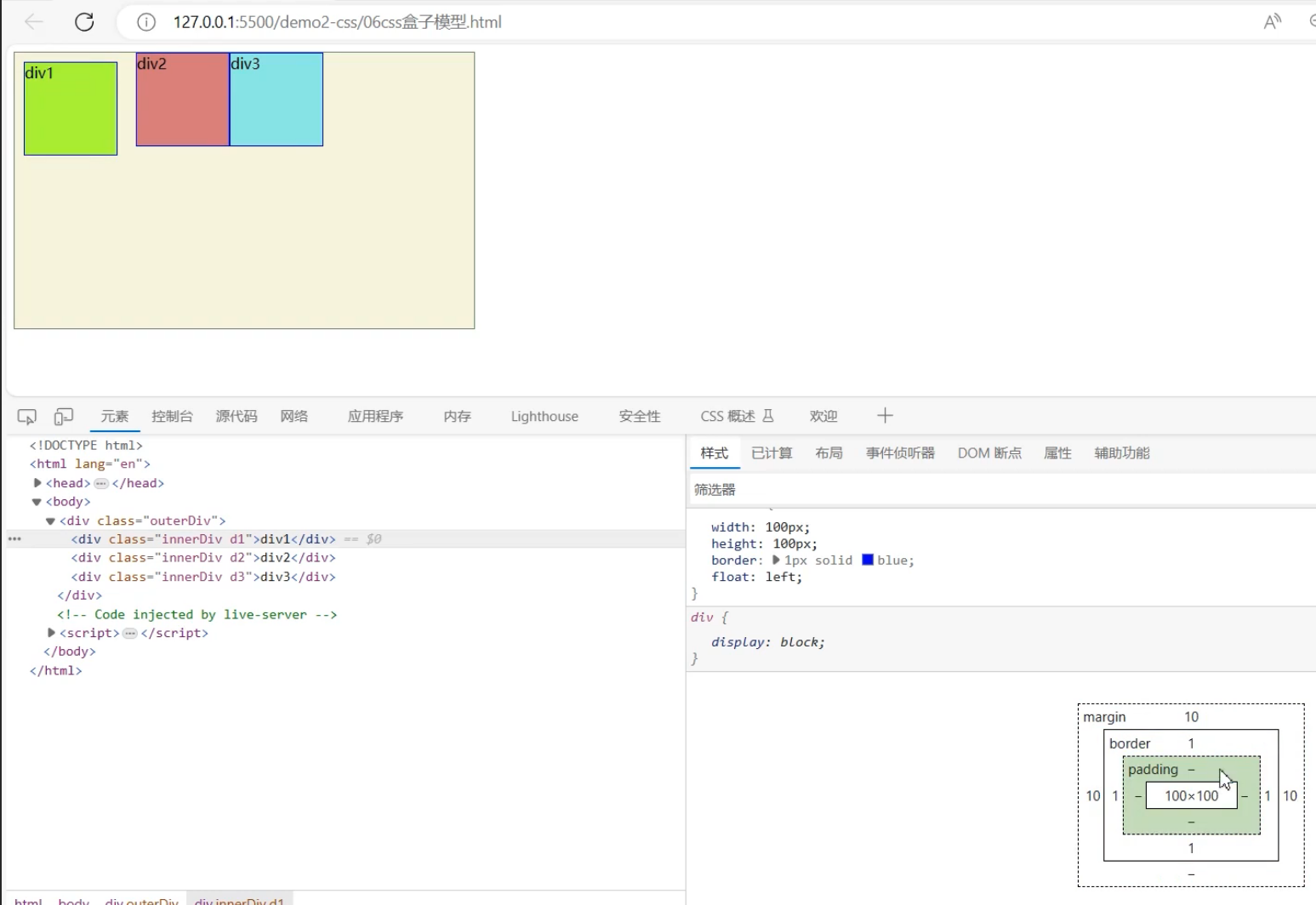Viewport: 1316px width, 905px height.
Task: Click the top margin value 10
Action: [1191, 717]
